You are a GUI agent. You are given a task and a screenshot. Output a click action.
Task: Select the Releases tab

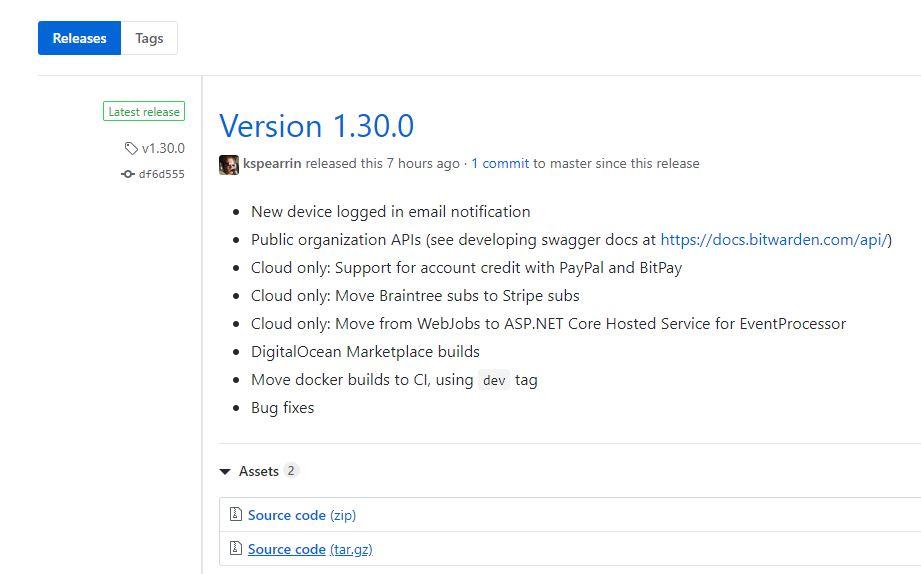[x=79, y=39]
